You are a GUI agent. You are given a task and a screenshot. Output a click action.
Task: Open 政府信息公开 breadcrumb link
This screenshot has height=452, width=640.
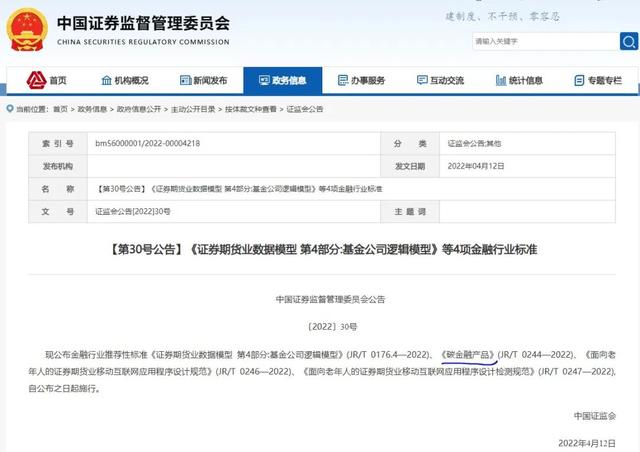[139, 109]
